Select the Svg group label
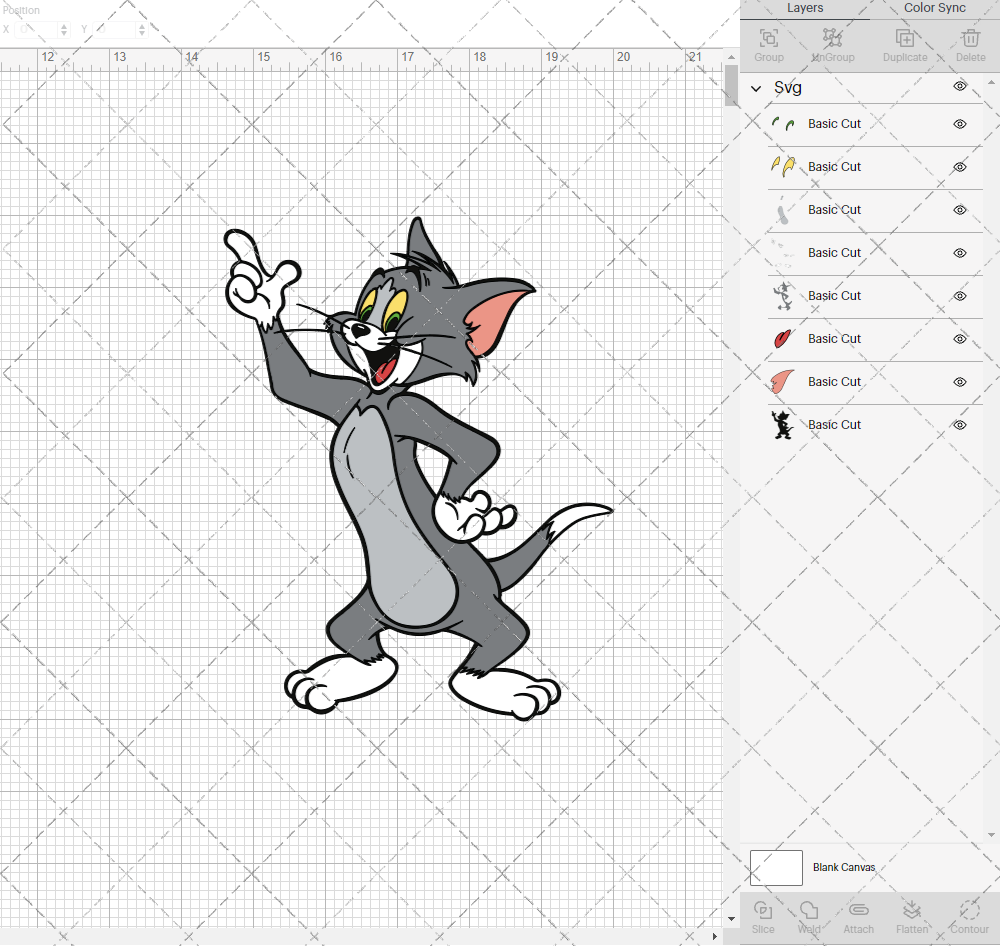Viewport: 1000px width, 946px height. click(788, 87)
